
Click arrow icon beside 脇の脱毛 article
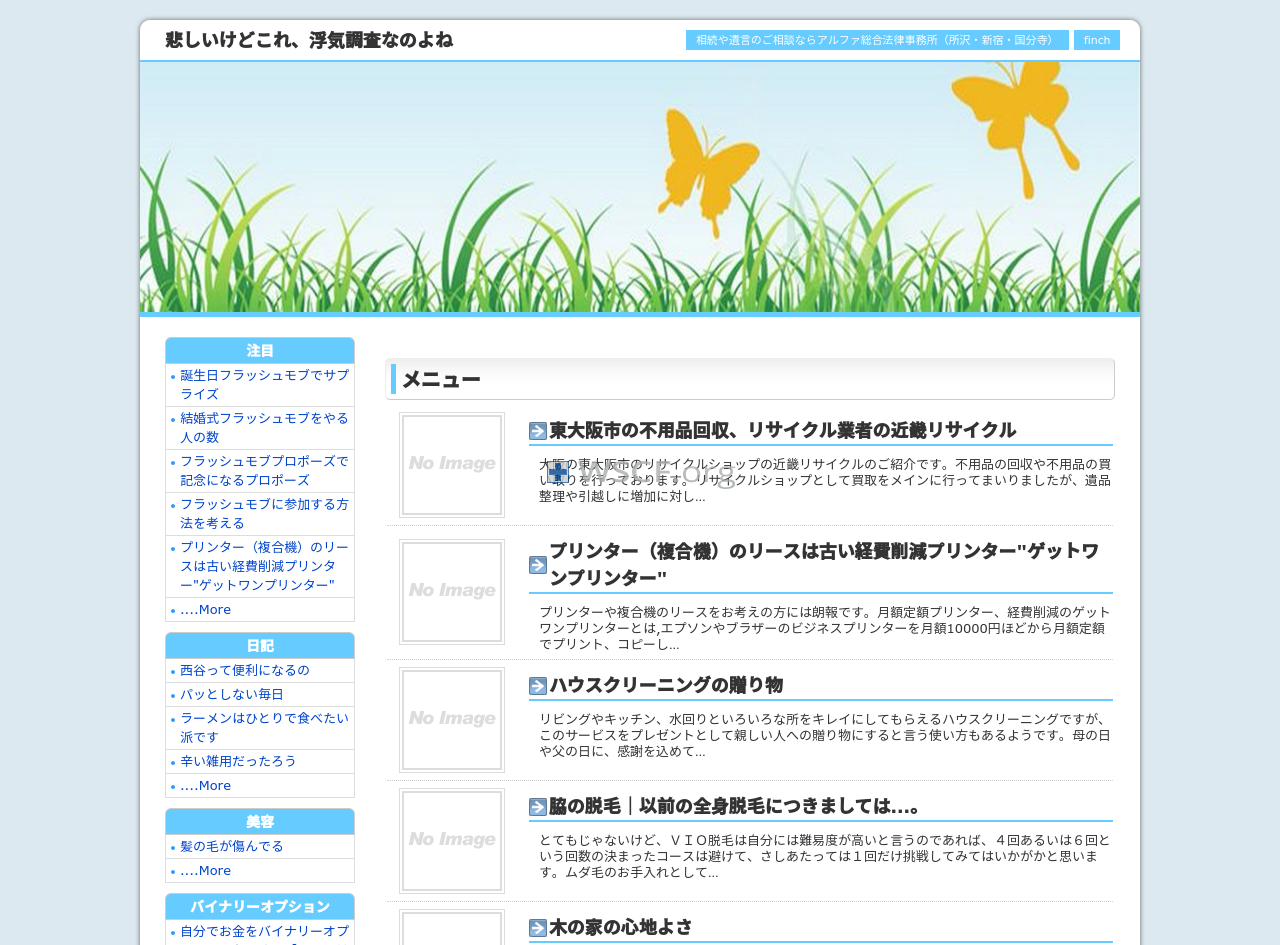[538, 807]
